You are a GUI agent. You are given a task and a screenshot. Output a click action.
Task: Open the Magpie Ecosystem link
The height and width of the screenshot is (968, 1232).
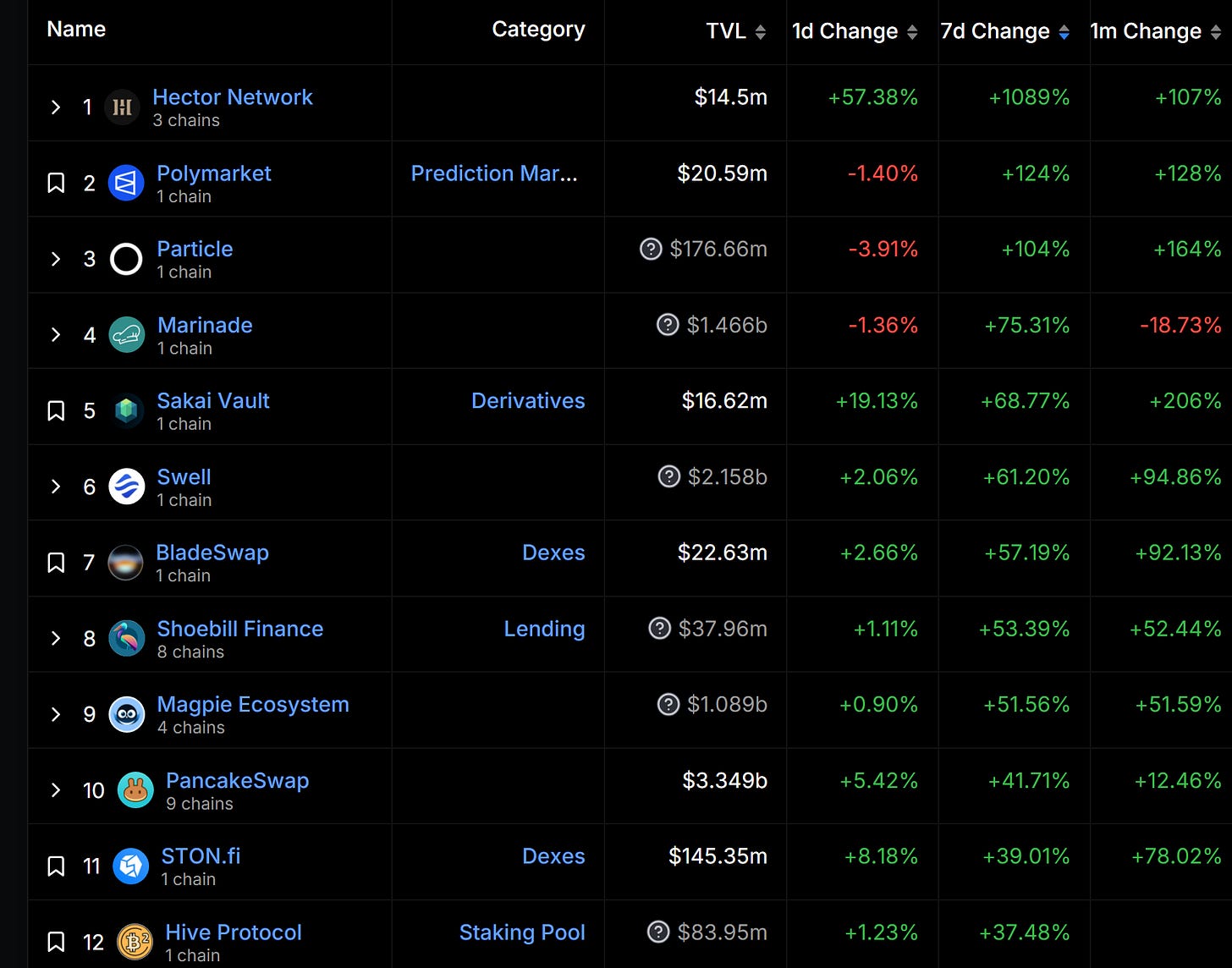click(x=253, y=704)
